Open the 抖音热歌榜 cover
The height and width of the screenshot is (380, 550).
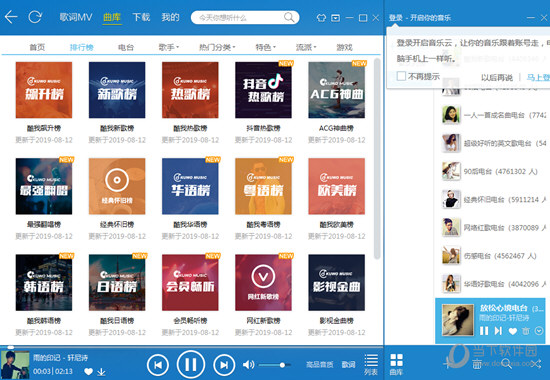point(263,90)
